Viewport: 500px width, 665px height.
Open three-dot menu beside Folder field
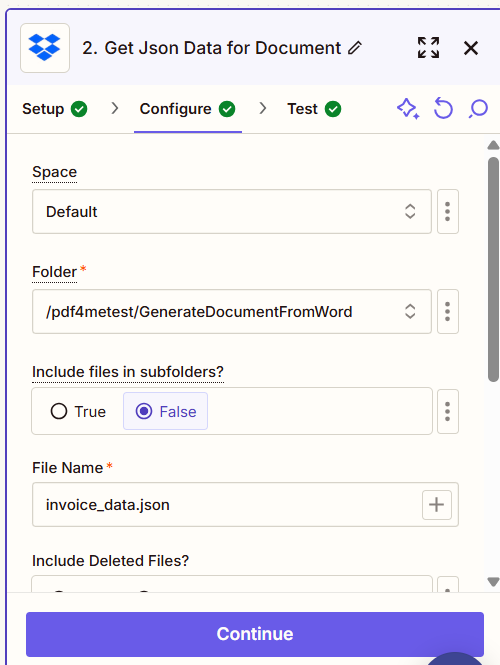coord(447,312)
